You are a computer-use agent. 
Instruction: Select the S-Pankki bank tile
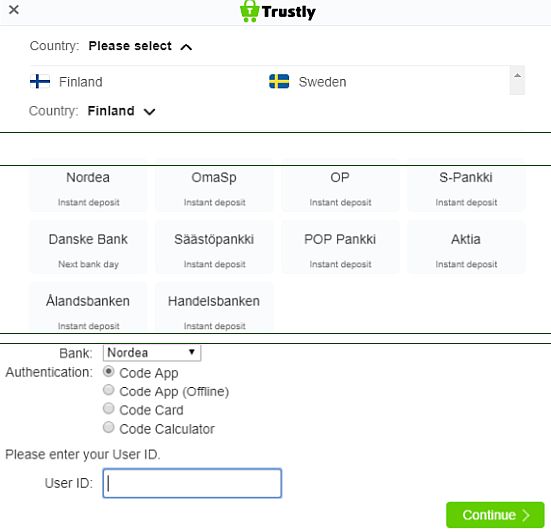[x=466, y=186]
